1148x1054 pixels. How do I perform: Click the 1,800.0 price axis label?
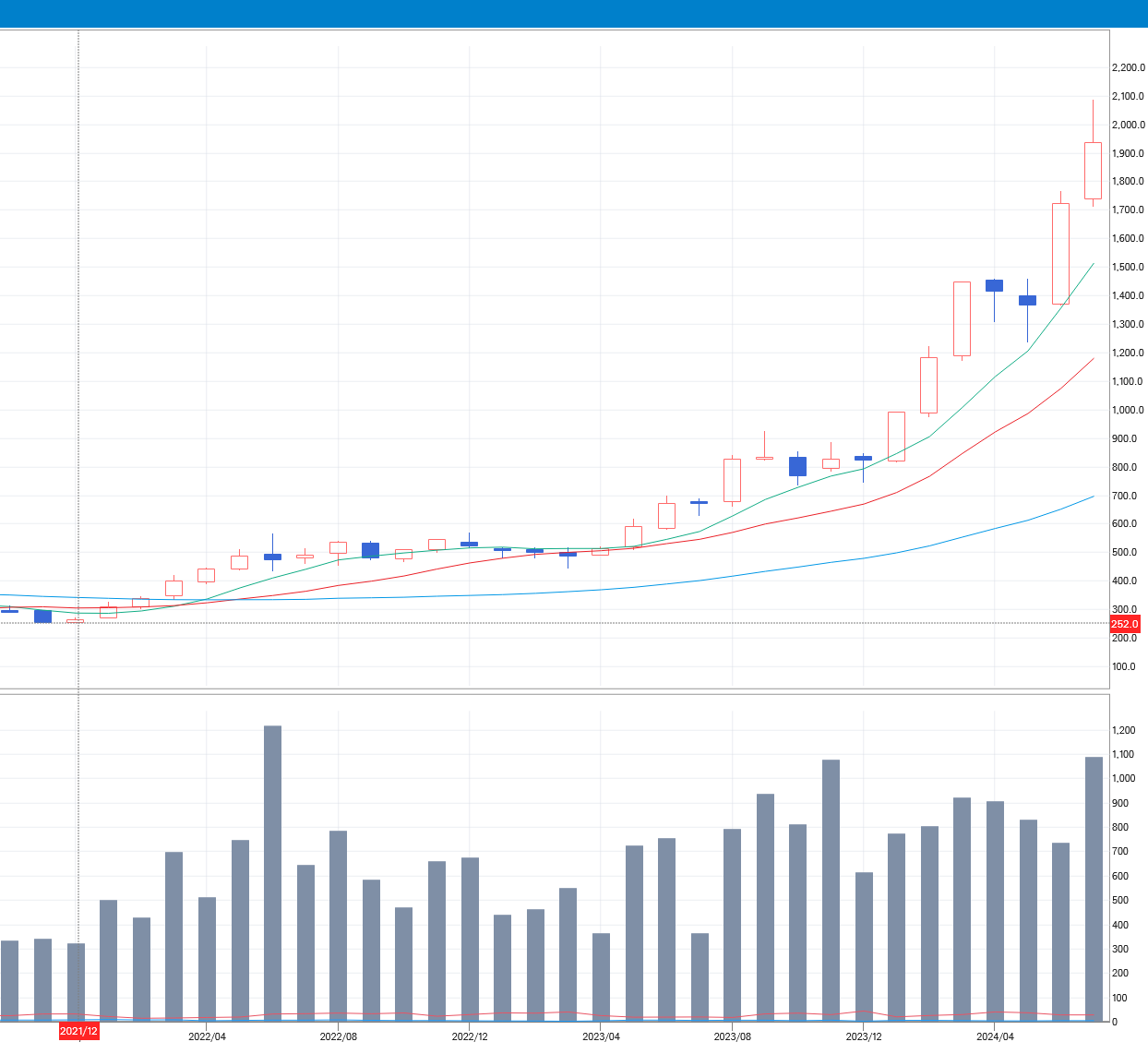(1128, 182)
